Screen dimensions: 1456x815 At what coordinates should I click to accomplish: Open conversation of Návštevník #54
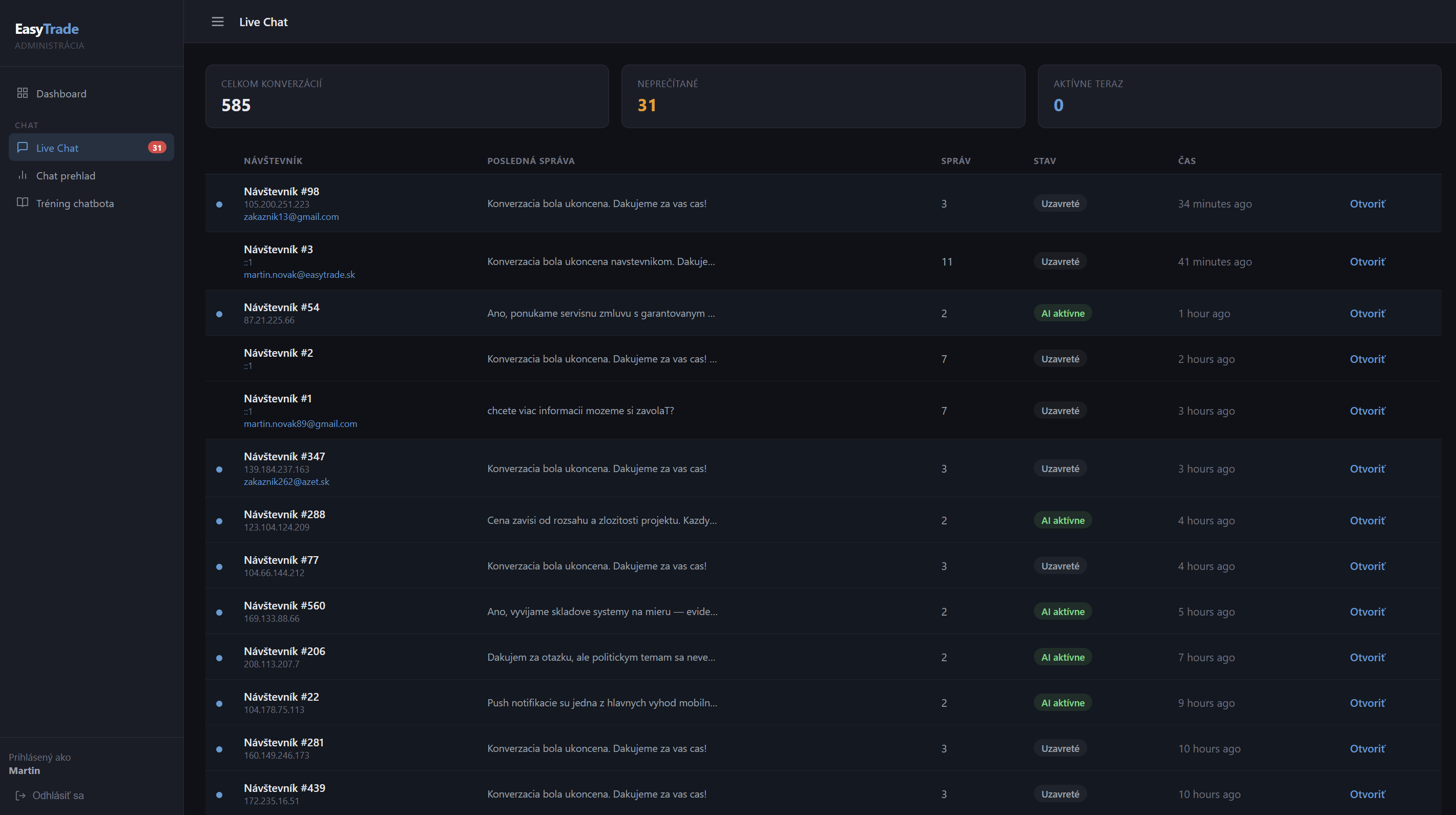(x=1367, y=313)
